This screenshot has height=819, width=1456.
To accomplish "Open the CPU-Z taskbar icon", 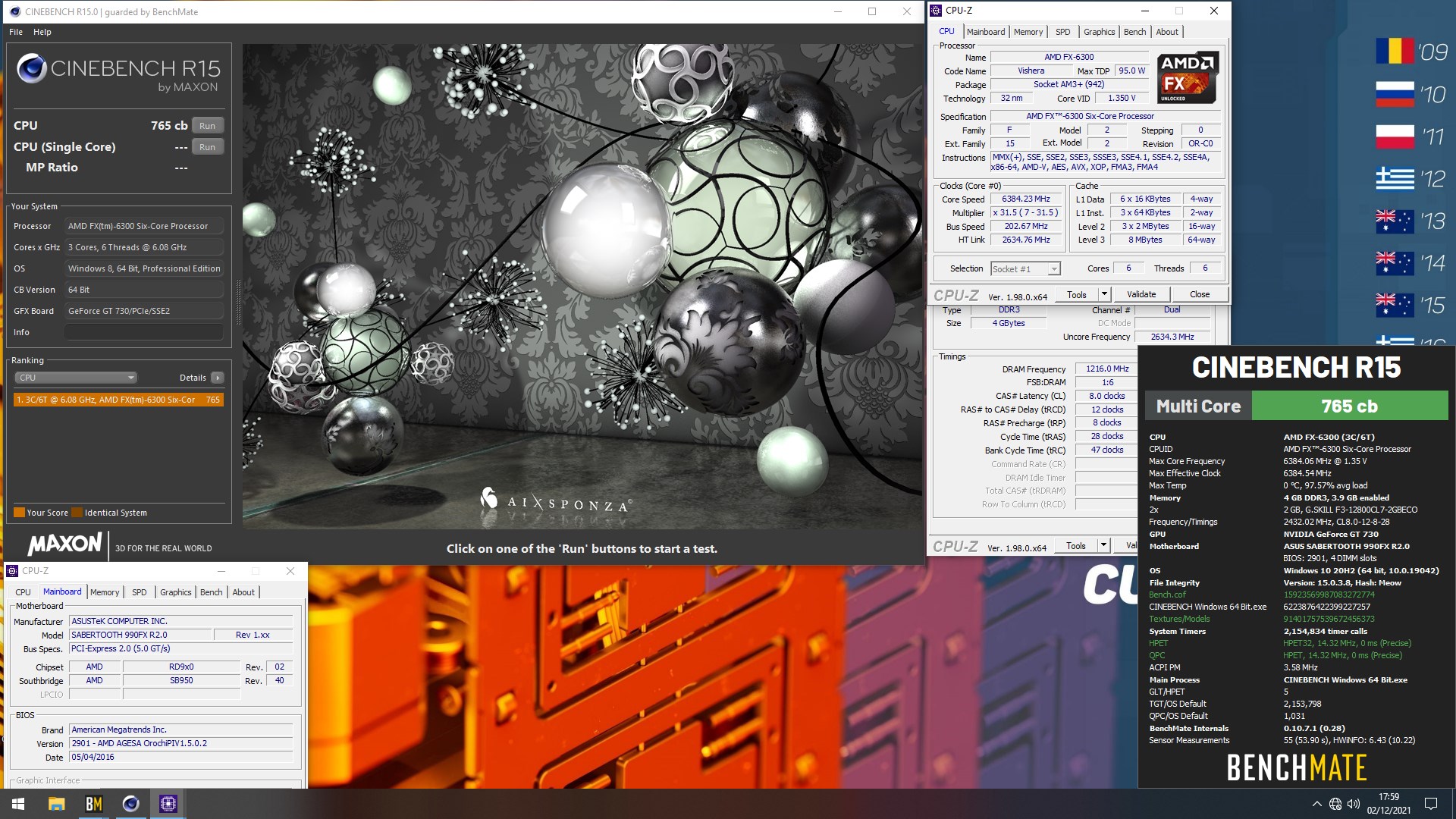I will click(168, 804).
